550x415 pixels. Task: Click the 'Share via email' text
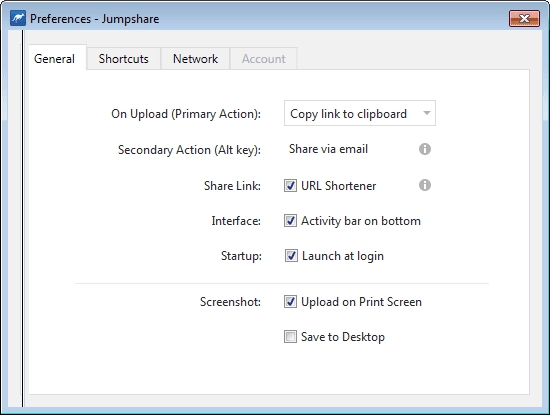click(x=328, y=149)
